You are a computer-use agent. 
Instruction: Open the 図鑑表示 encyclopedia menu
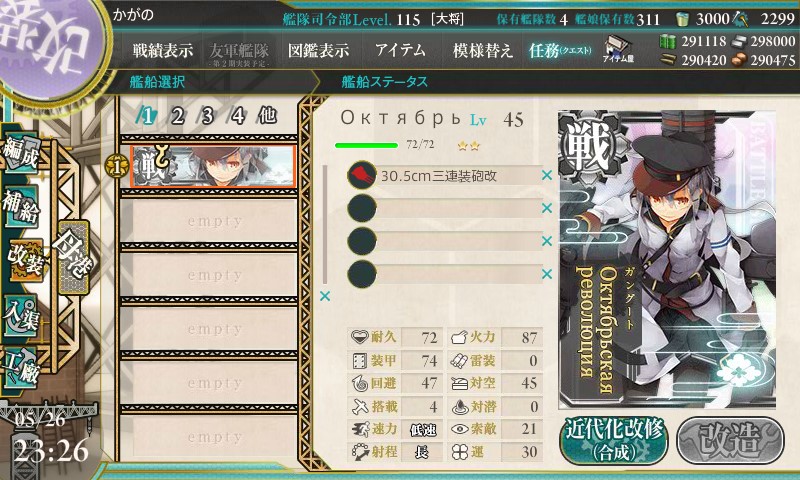pyautogui.click(x=318, y=50)
